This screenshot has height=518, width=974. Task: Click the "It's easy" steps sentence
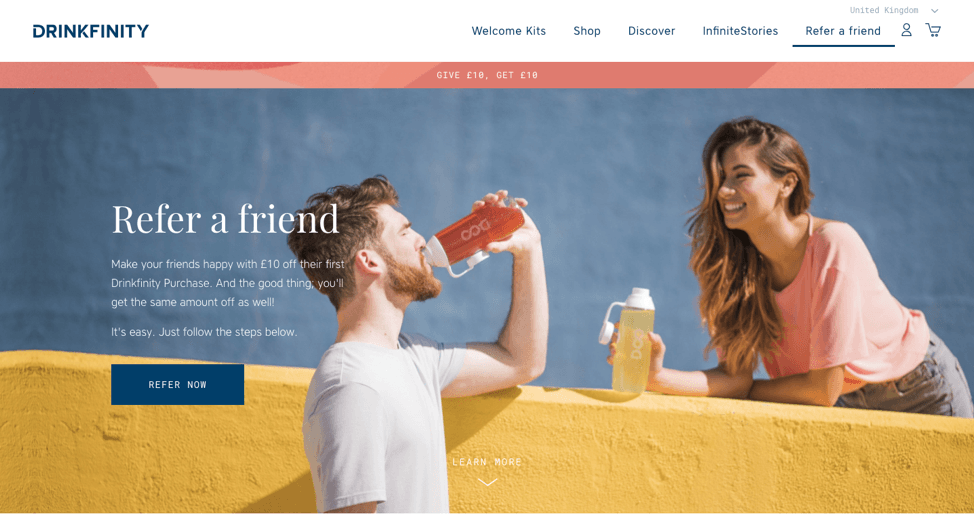pyautogui.click(x=204, y=332)
